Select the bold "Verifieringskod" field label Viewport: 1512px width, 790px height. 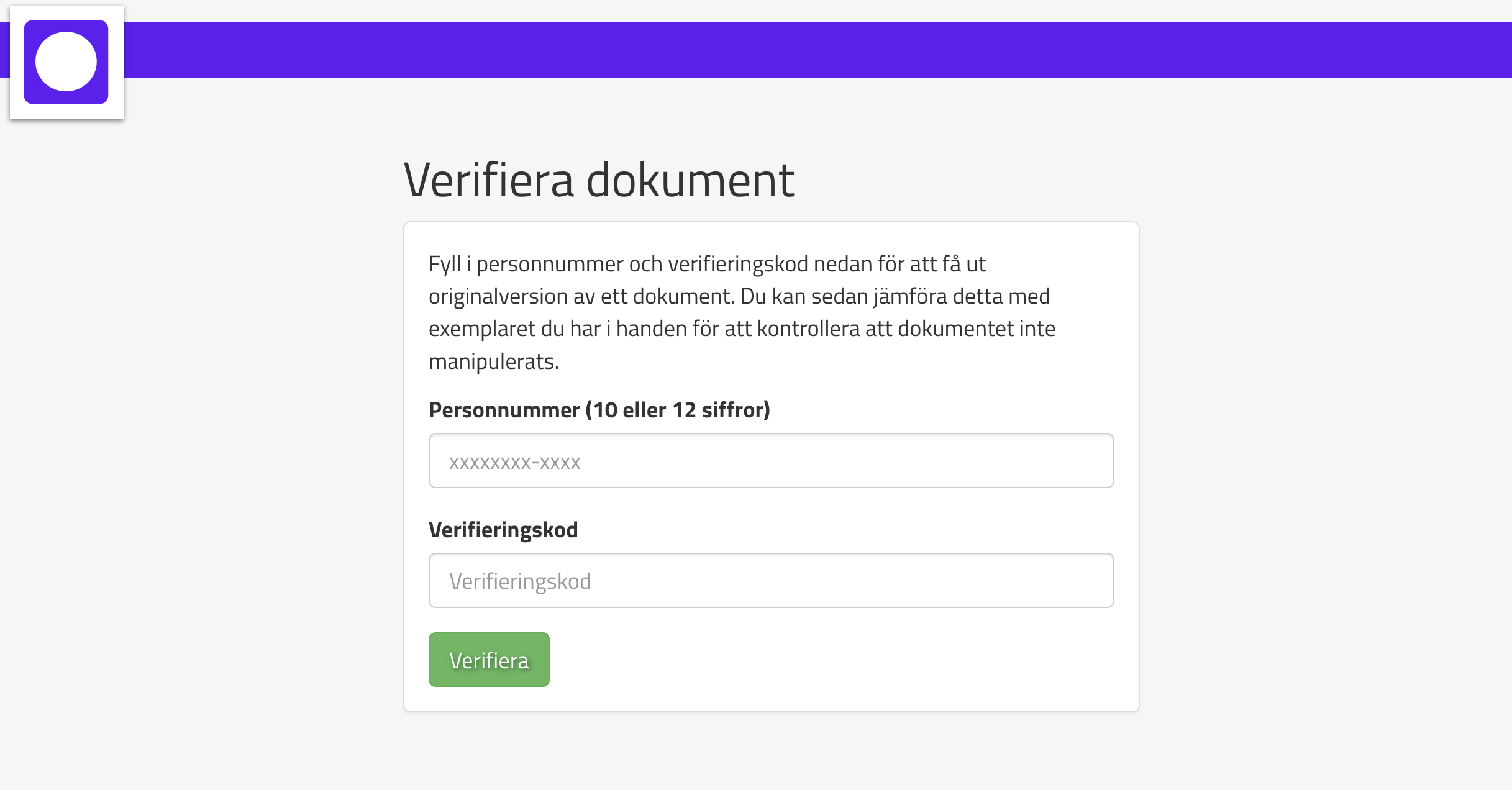point(503,530)
